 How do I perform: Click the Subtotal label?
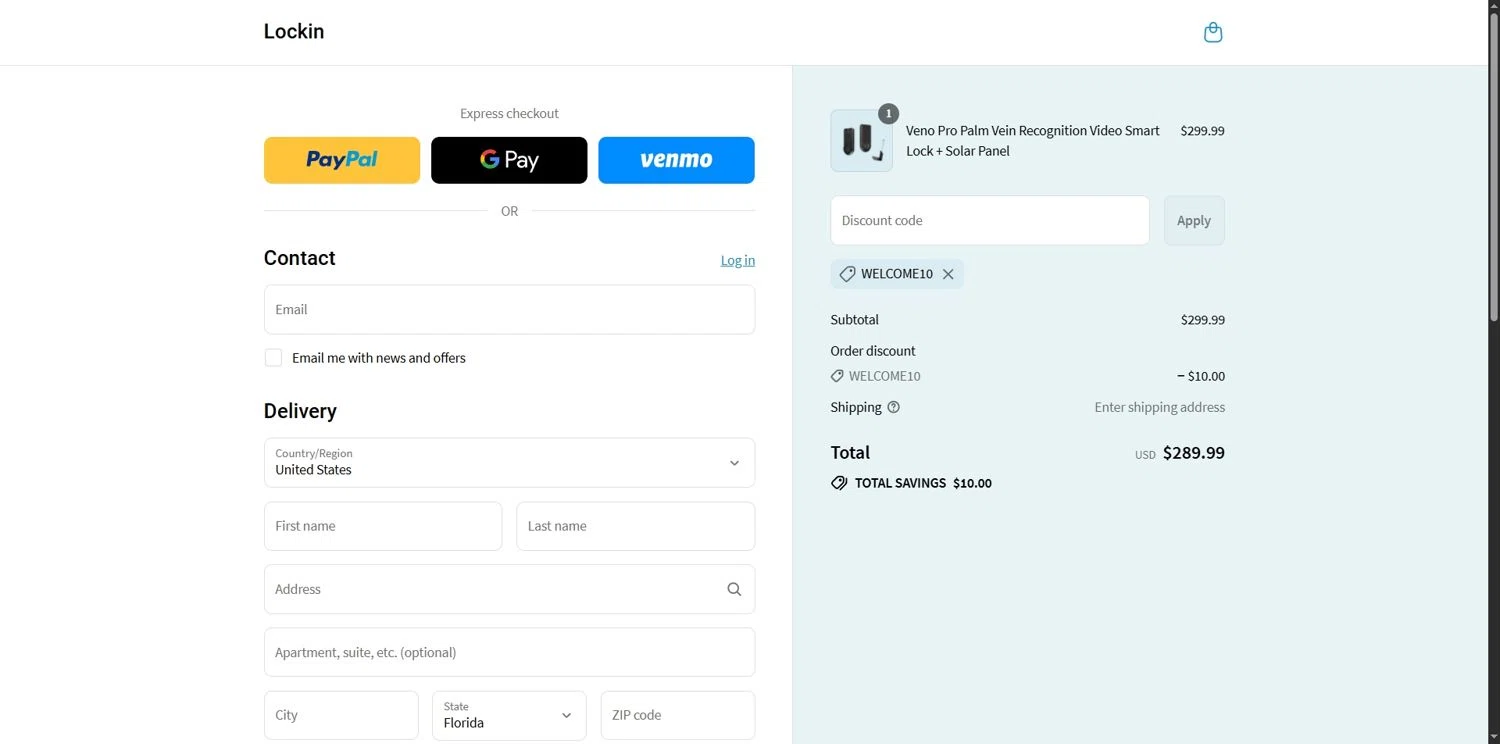coord(854,320)
